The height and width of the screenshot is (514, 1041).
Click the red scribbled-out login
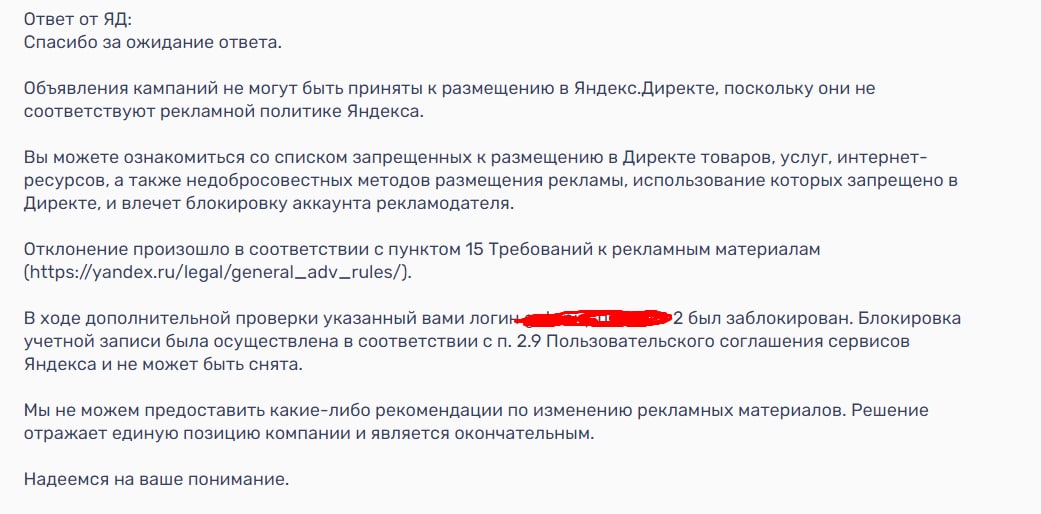click(x=595, y=319)
